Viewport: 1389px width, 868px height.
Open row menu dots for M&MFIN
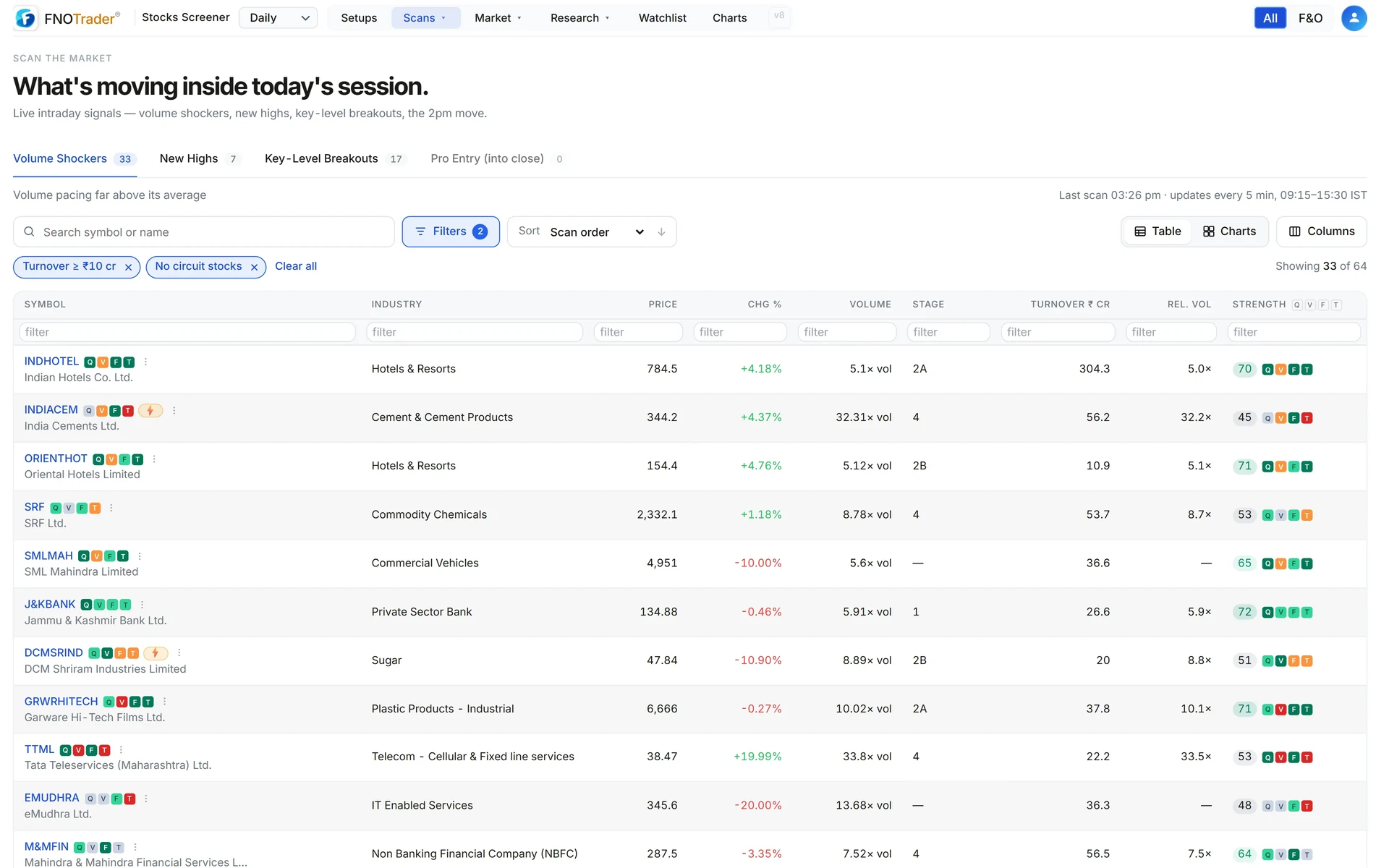pyautogui.click(x=135, y=847)
